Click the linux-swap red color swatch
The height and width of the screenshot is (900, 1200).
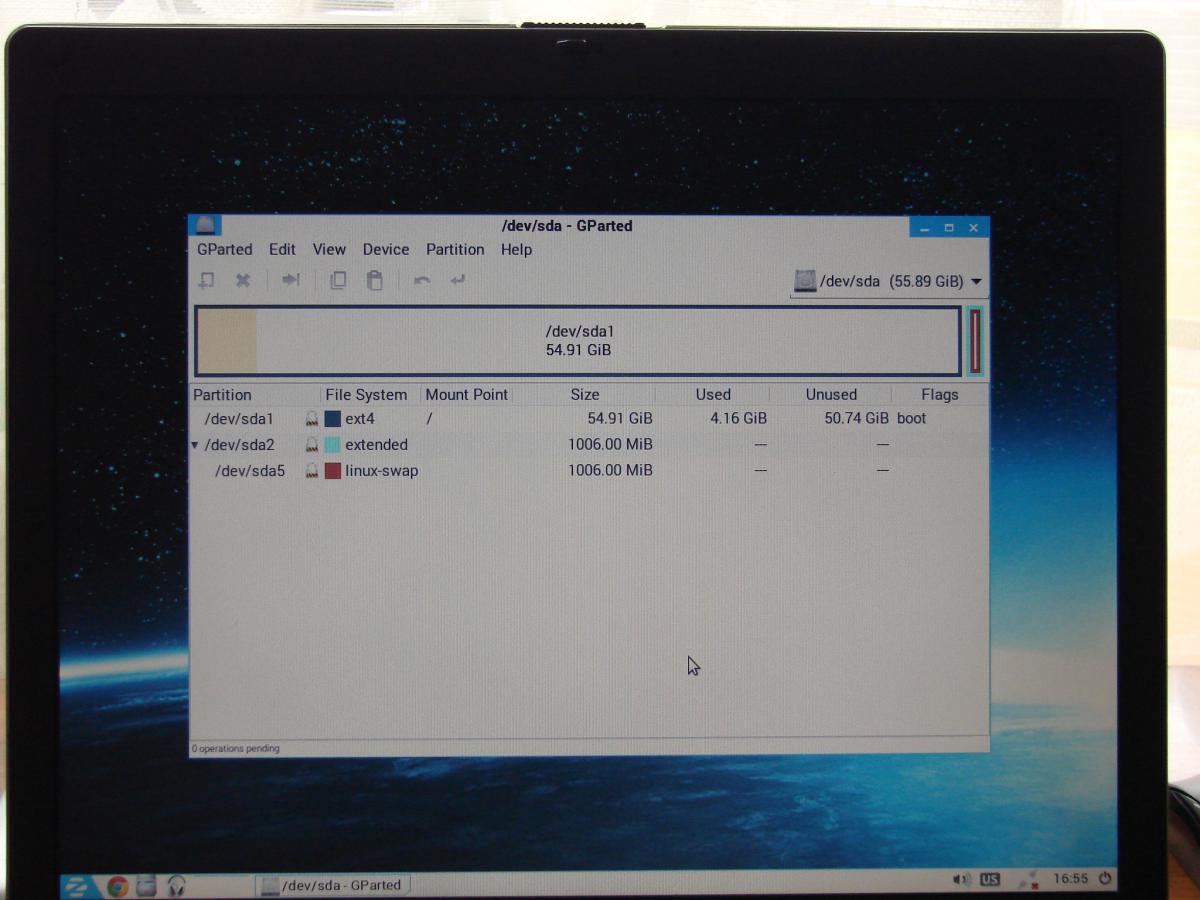point(333,471)
